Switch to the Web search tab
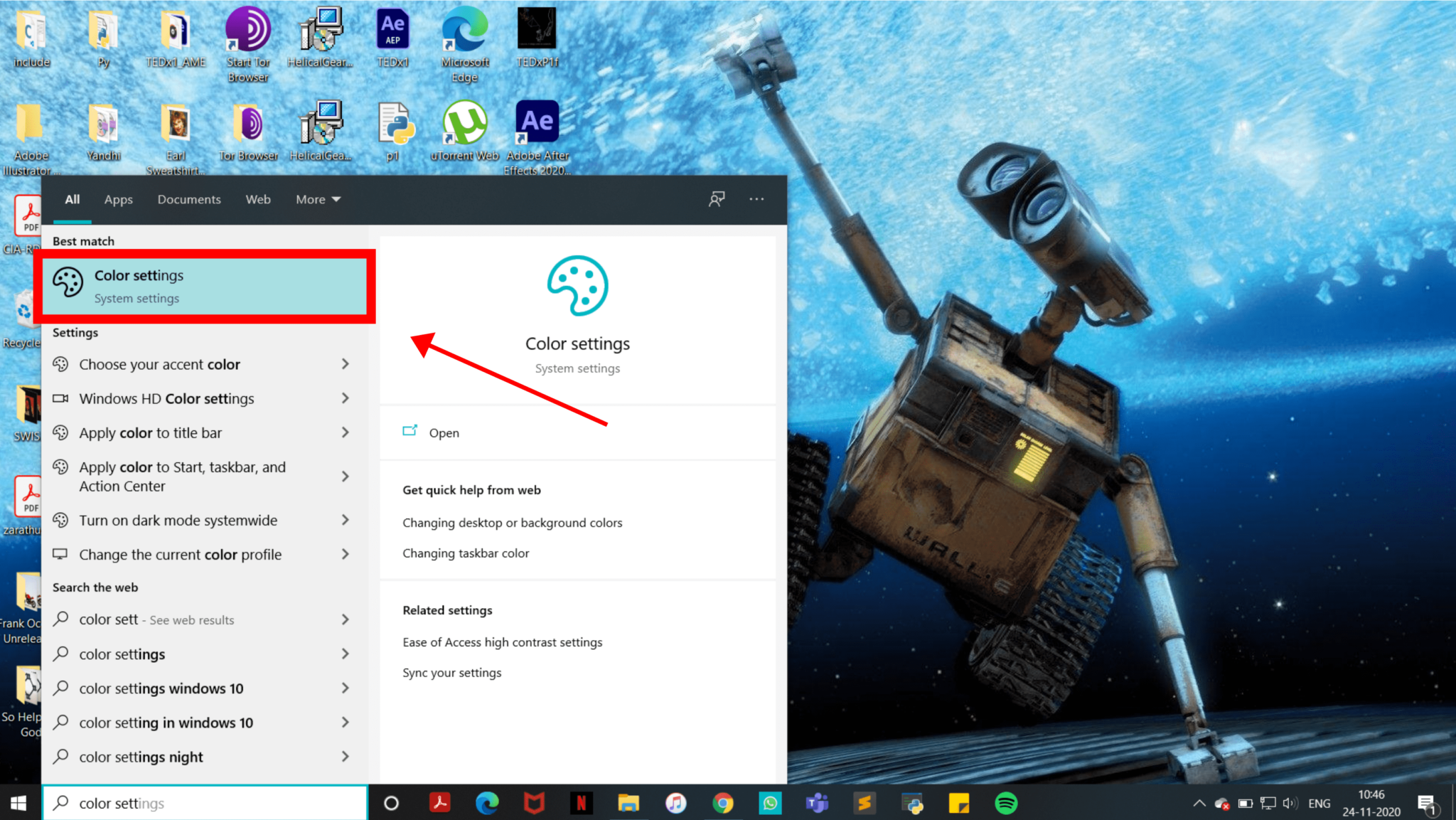 pyautogui.click(x=258, y=199)
